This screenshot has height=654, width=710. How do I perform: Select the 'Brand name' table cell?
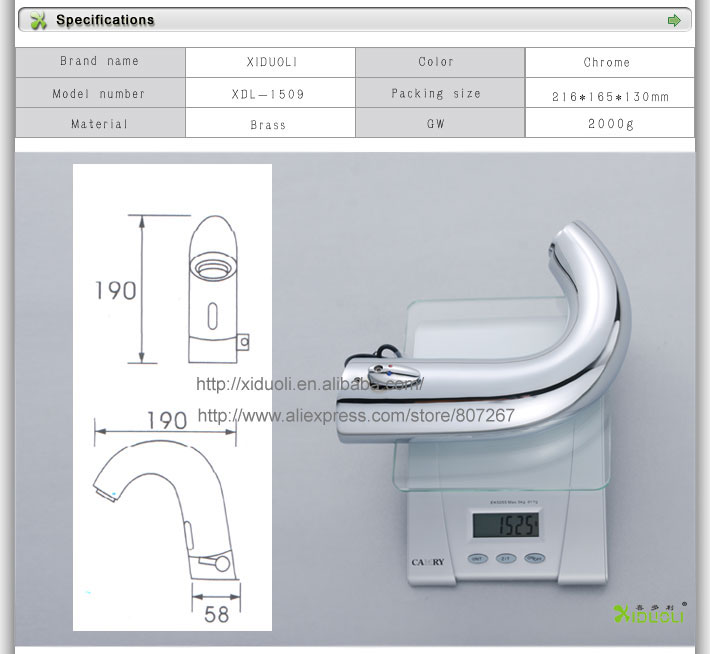coord(101,62)
